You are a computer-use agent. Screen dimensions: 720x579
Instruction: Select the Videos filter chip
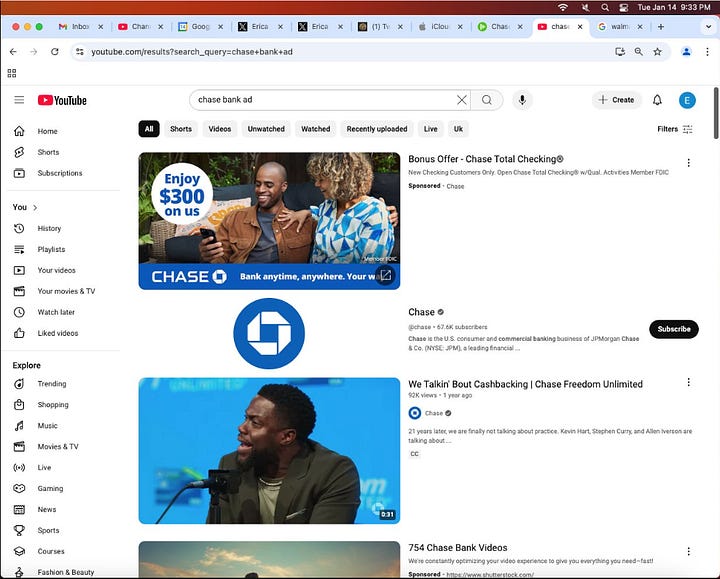pos(219,129)
